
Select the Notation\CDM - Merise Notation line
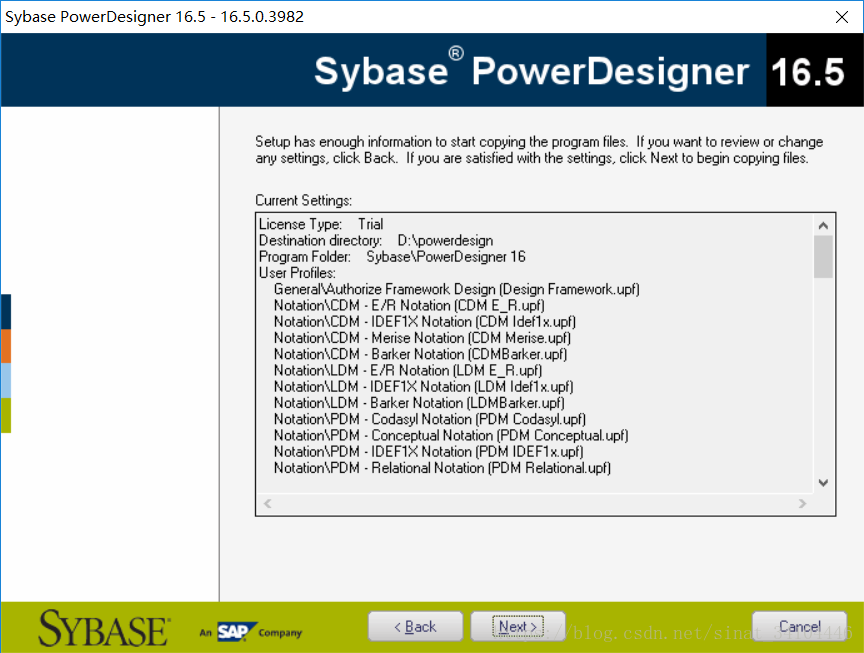pos(423,338)
